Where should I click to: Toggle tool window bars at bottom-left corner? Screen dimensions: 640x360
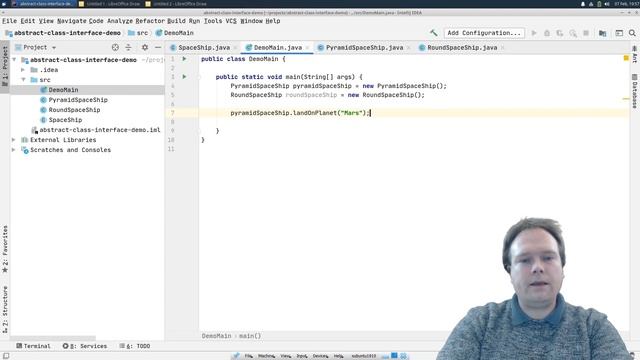tap(6, 356)
